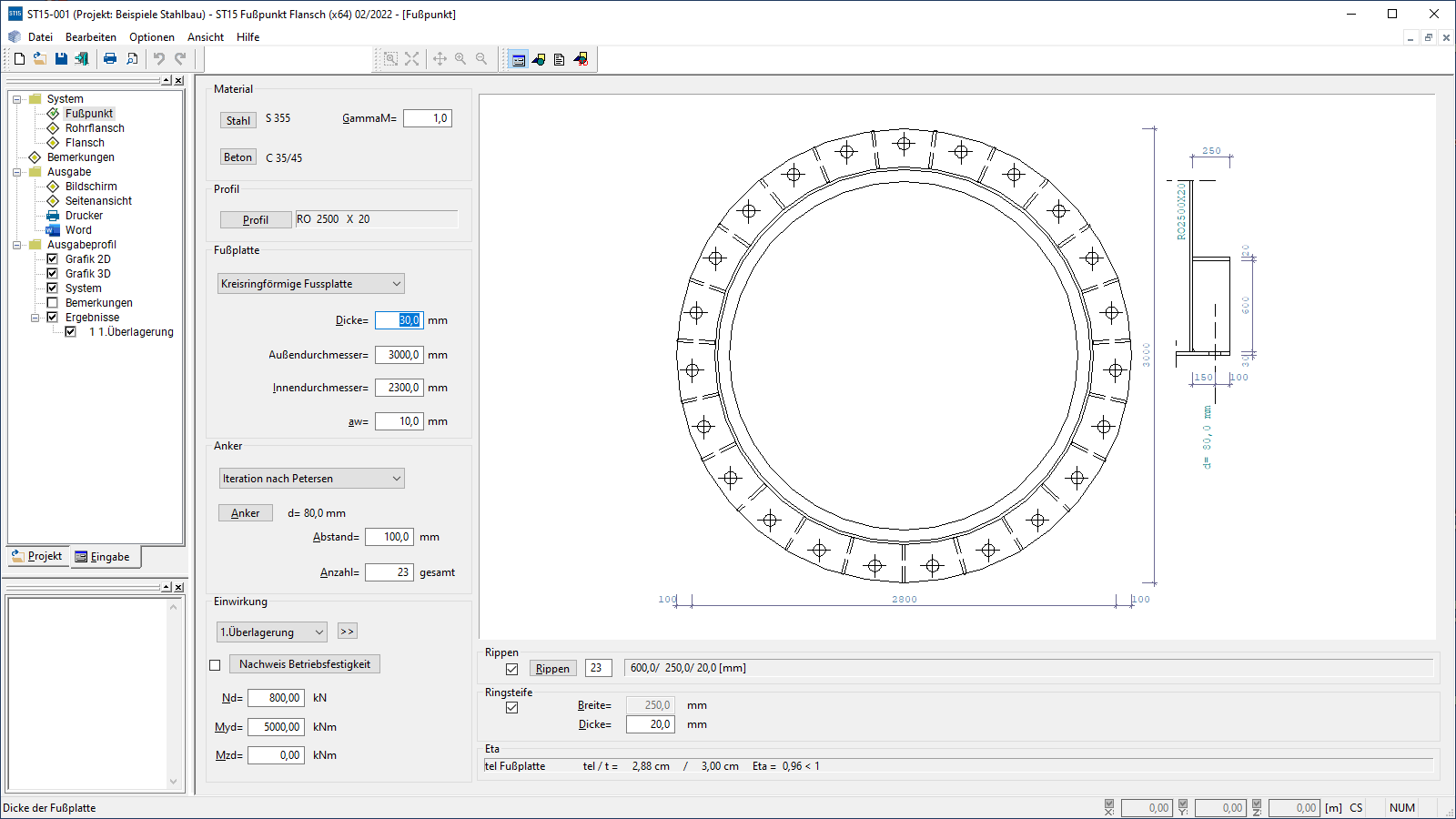Click the Redo arrow toolbar icon
The image size is (1456, 819).
(180, 59)
